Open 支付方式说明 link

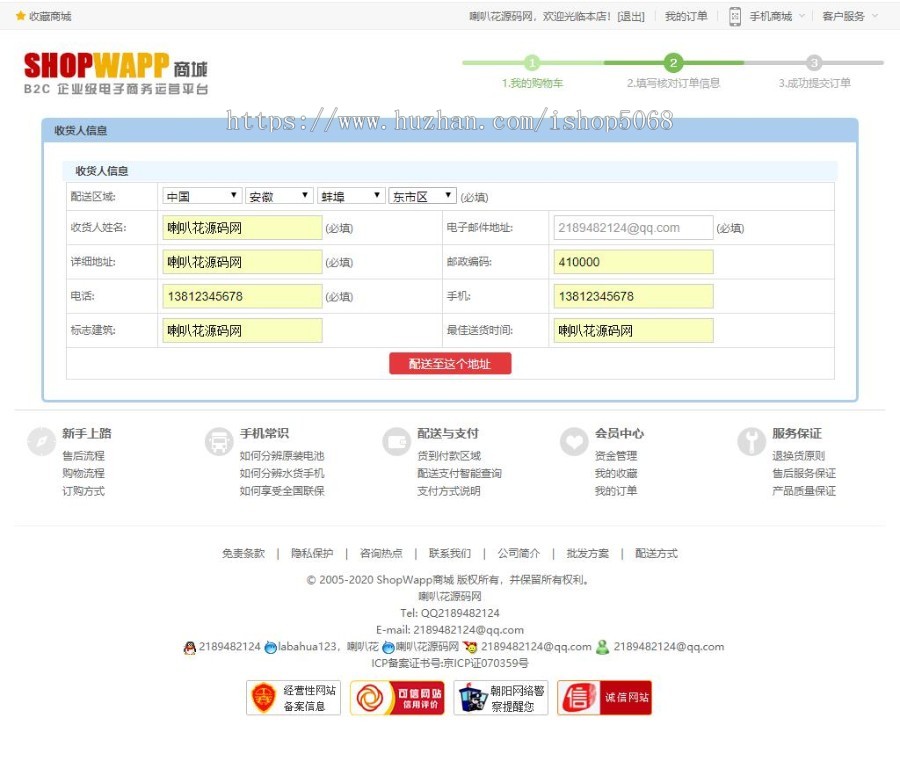(449, 491)
